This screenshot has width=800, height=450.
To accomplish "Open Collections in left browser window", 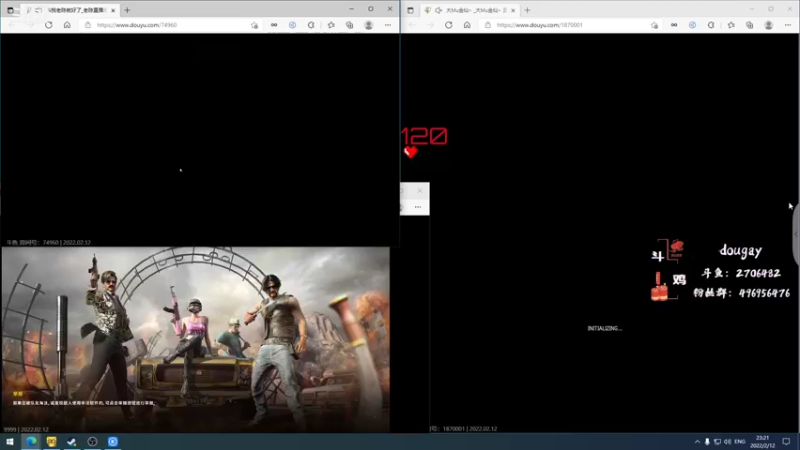I will click(x=349, y=25).
